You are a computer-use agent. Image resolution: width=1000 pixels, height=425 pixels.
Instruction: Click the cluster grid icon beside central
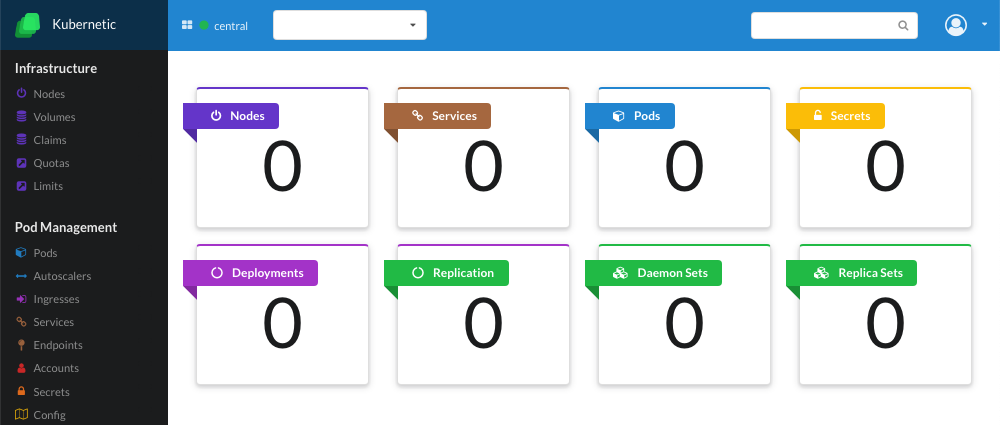[x=187, y=25]
